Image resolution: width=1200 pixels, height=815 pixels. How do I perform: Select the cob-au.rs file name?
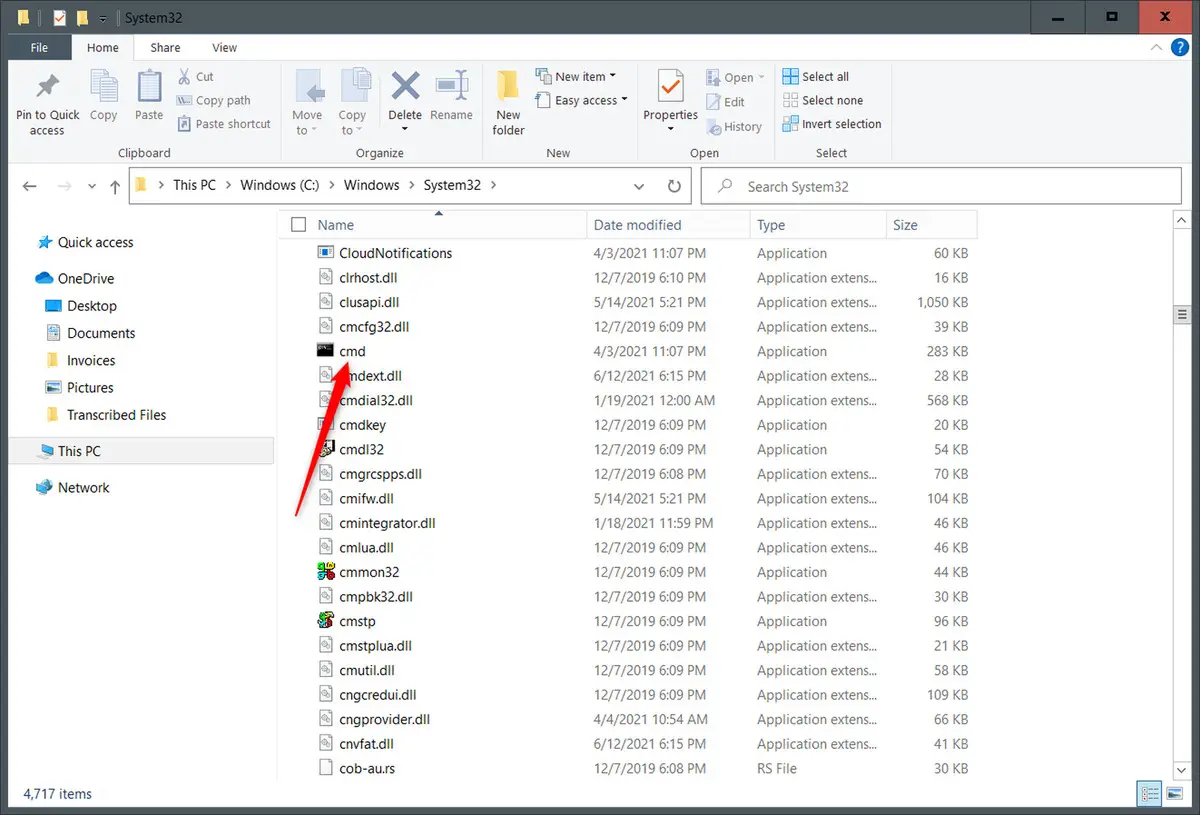pyautogui.click(x=367, y=768)
